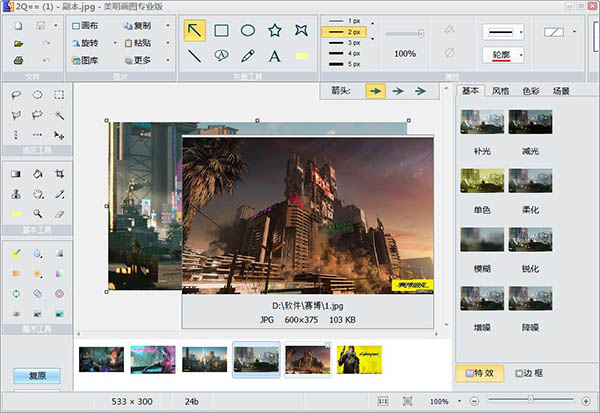
Task: Click the fit to window icon
Action: pos(408,401)
